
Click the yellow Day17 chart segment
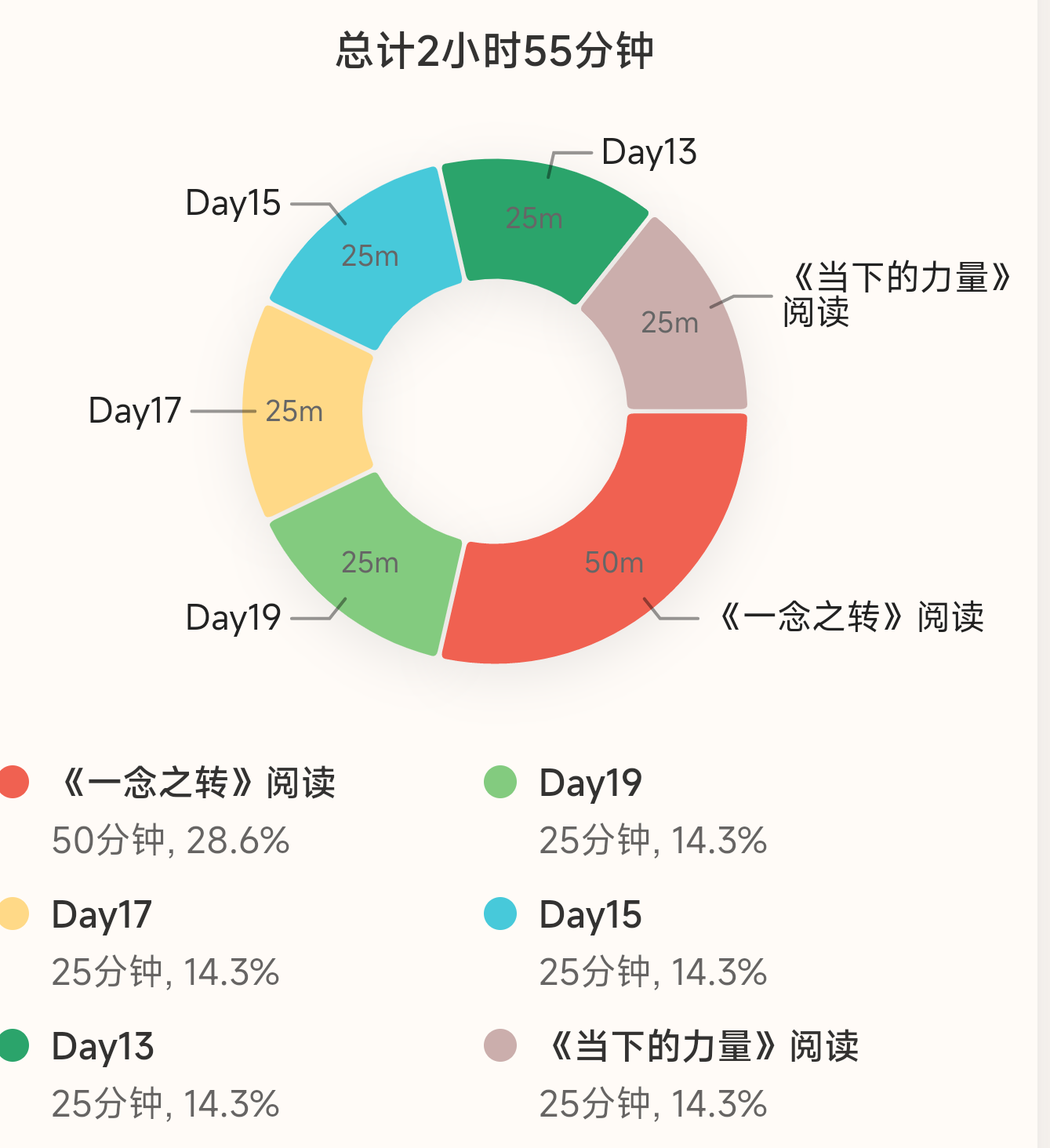coord(302,411)
